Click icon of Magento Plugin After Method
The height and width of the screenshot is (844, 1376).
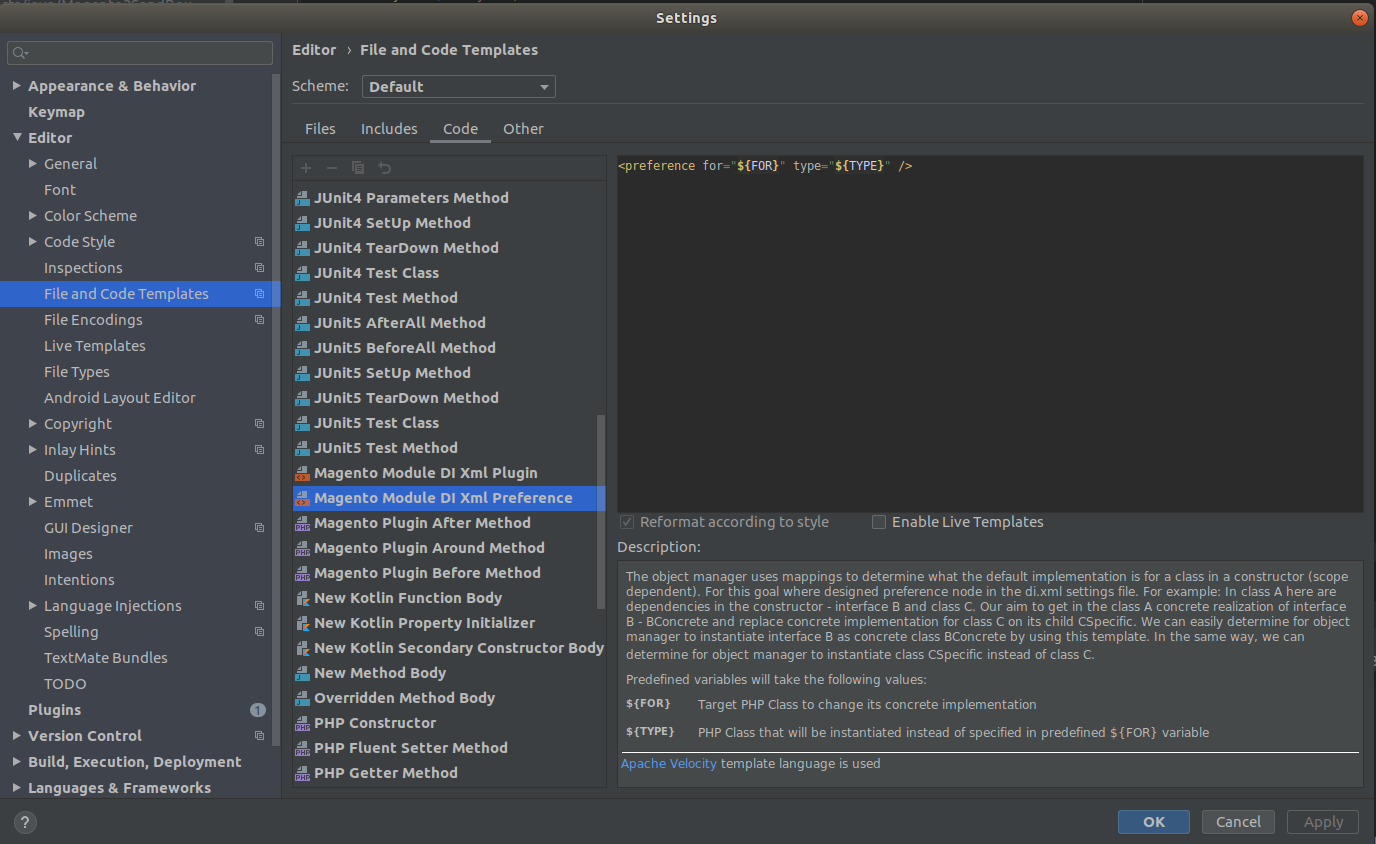pos(302,523)
